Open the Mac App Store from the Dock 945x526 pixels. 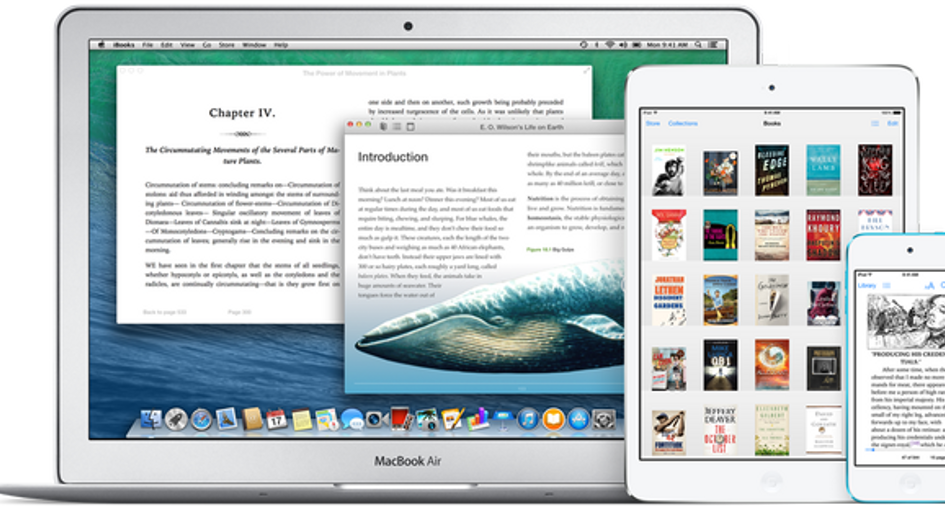coord(578,419)
